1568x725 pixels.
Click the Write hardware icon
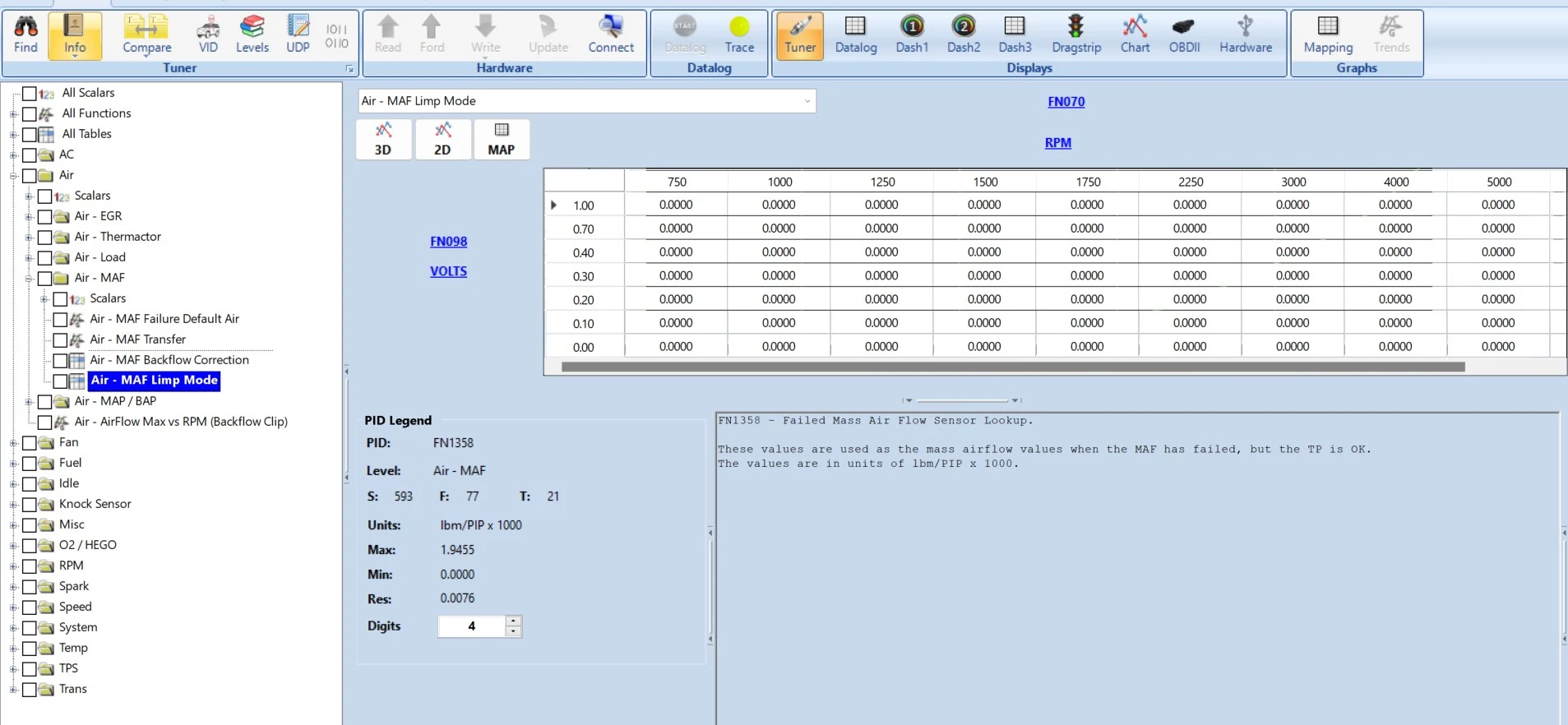pos(485,35)
